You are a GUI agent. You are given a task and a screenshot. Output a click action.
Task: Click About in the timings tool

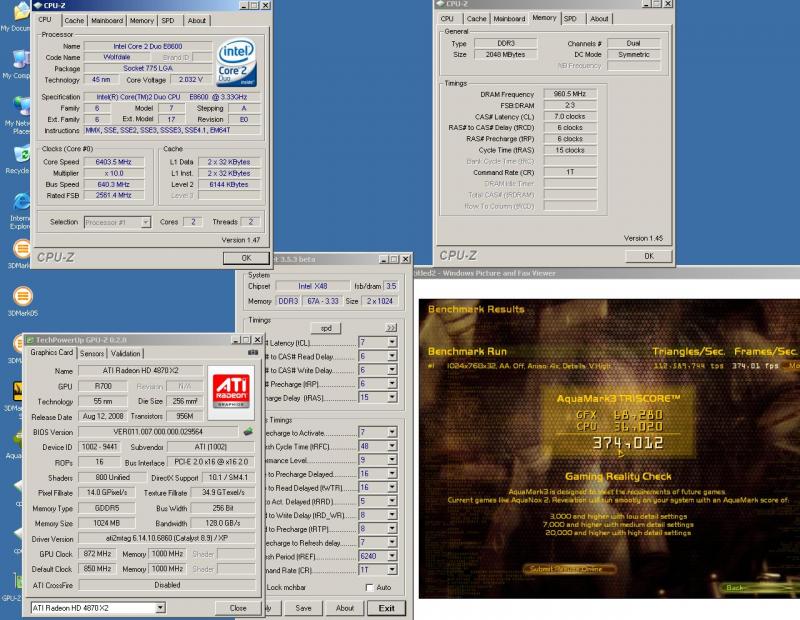(x=344, y=608)
